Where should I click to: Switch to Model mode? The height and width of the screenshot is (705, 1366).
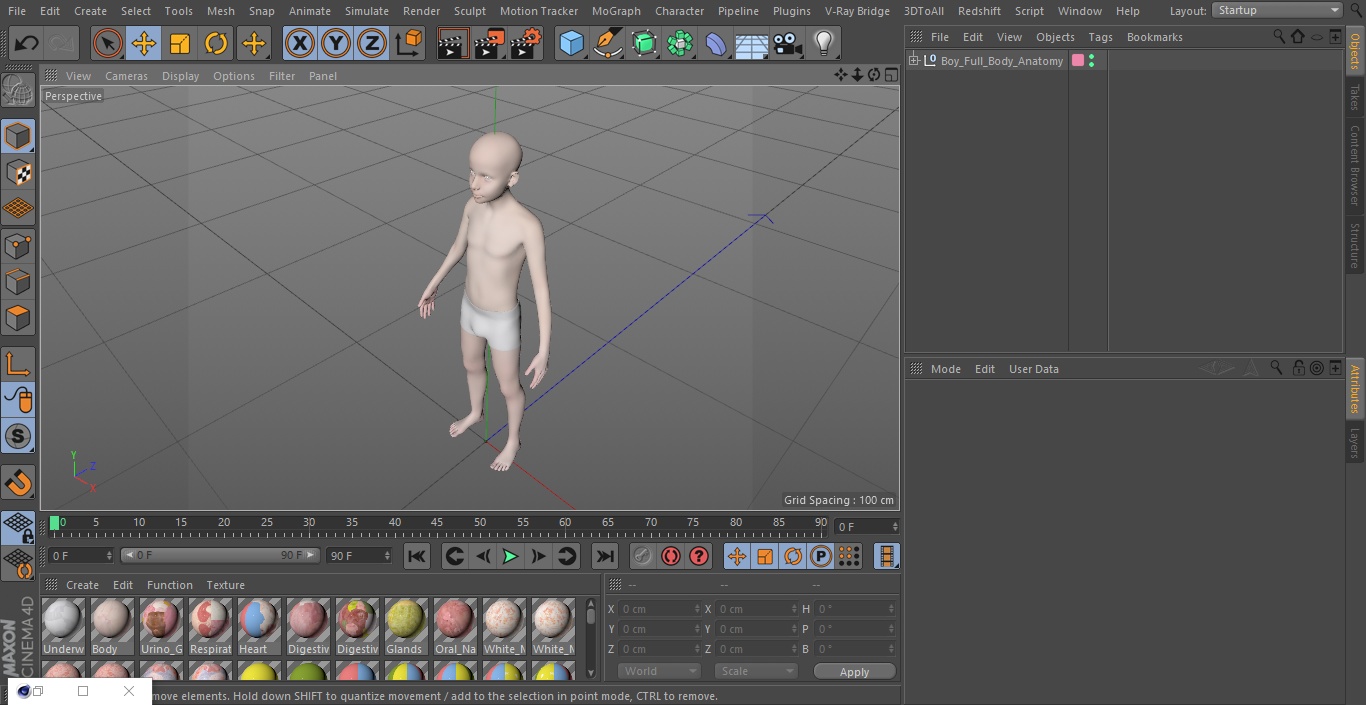pos(18,137)
